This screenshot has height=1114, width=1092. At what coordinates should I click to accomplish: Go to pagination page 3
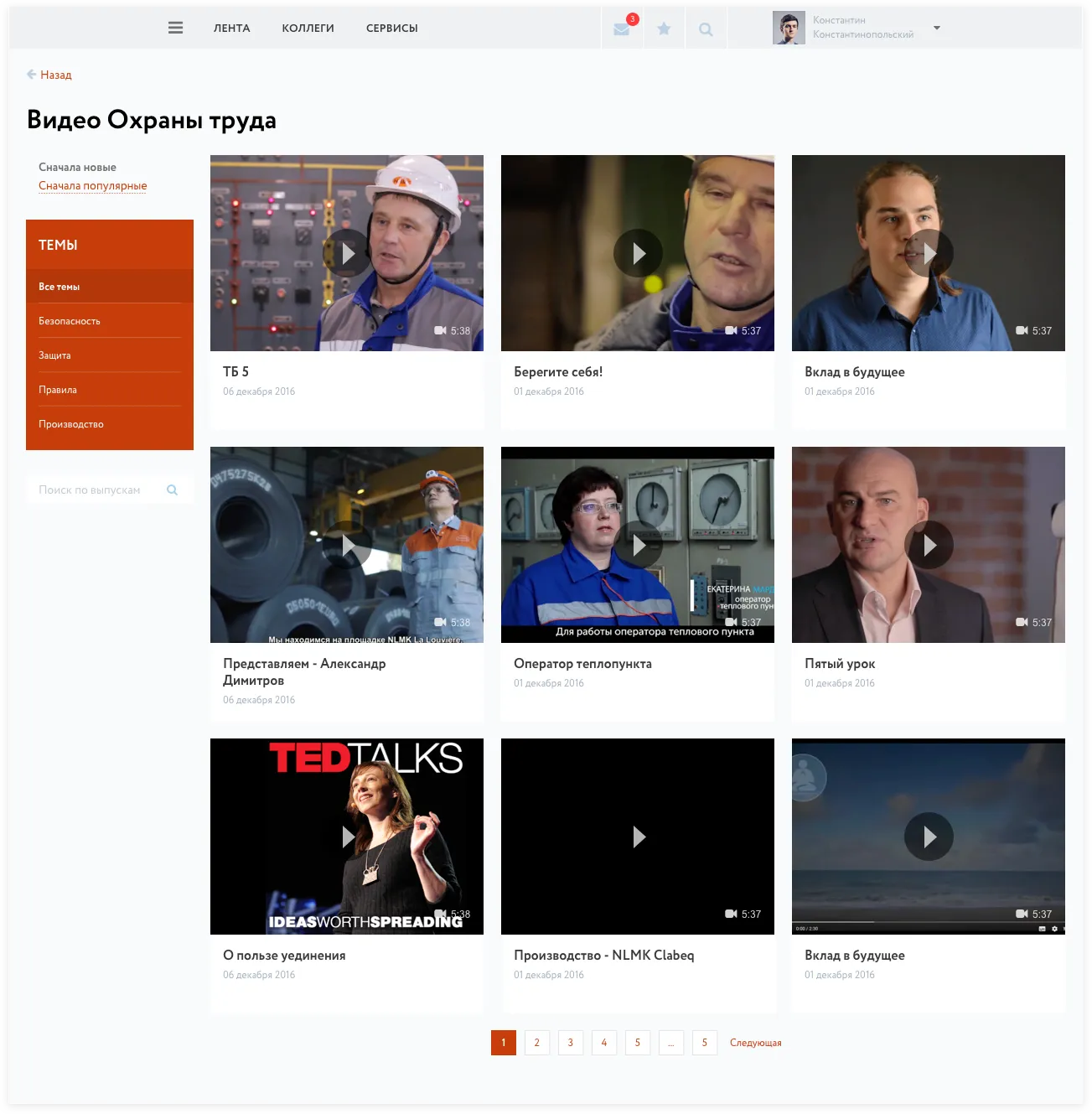[571, 1043]
